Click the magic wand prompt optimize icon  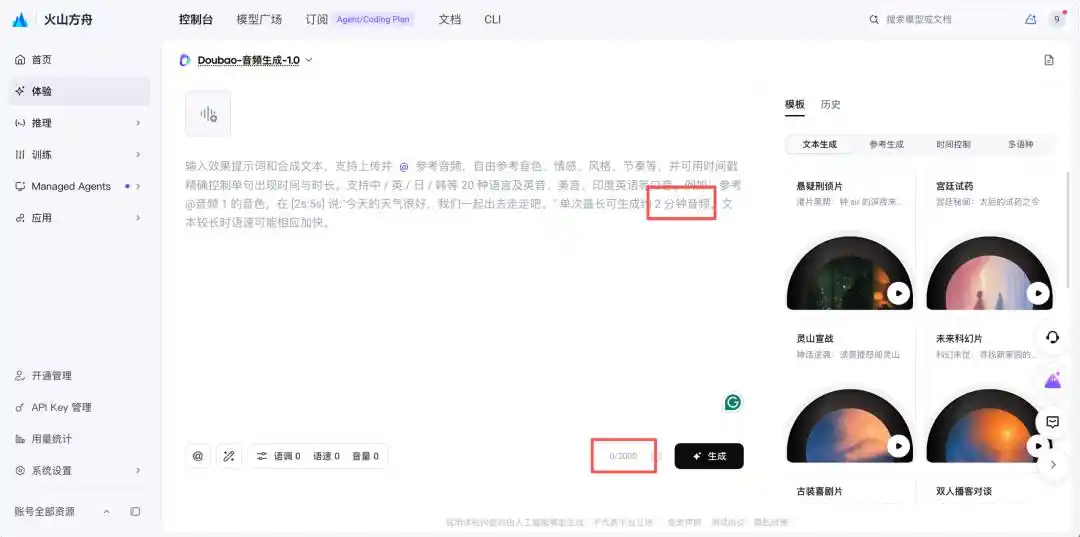point(229,456)
